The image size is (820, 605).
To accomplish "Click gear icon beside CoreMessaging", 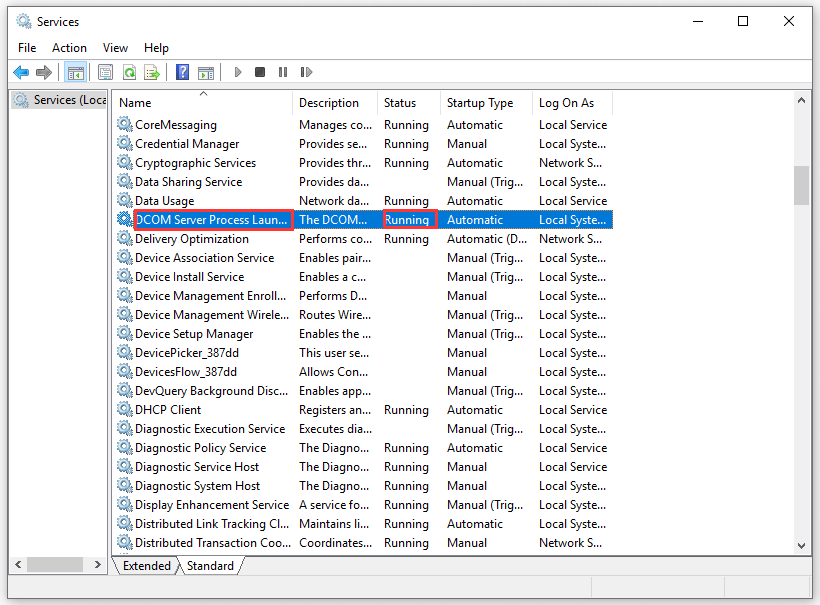I will point(124,124).
